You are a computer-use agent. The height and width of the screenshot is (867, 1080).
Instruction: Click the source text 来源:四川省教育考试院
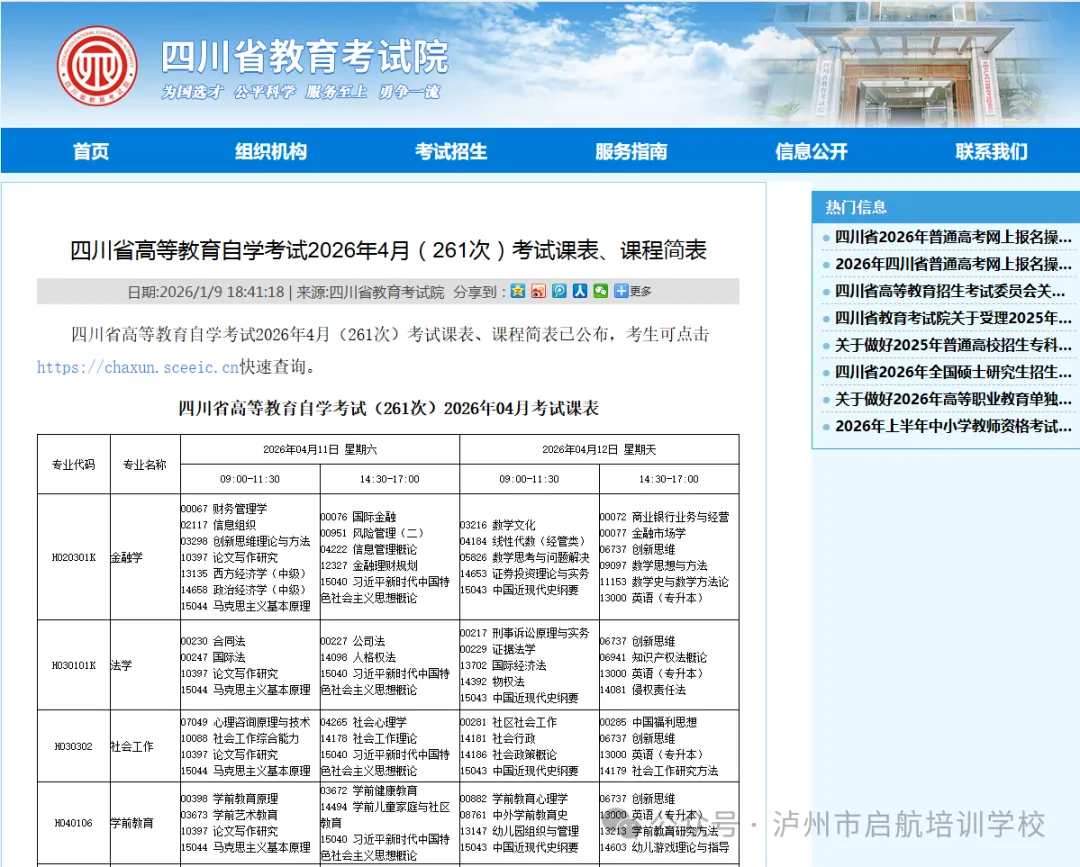pyautogui.click(x=371, y=292)
